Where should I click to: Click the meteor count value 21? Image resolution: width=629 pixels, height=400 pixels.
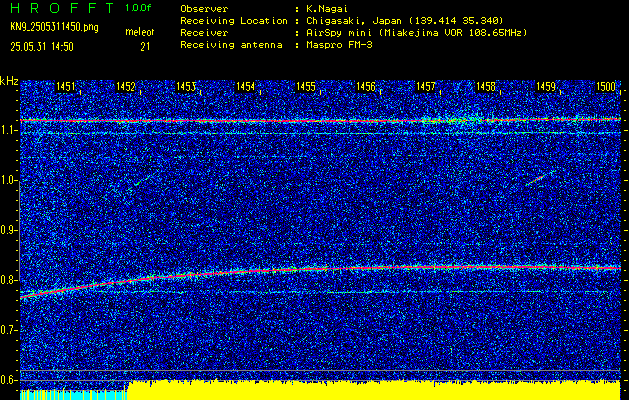click(x=145, y=47)
